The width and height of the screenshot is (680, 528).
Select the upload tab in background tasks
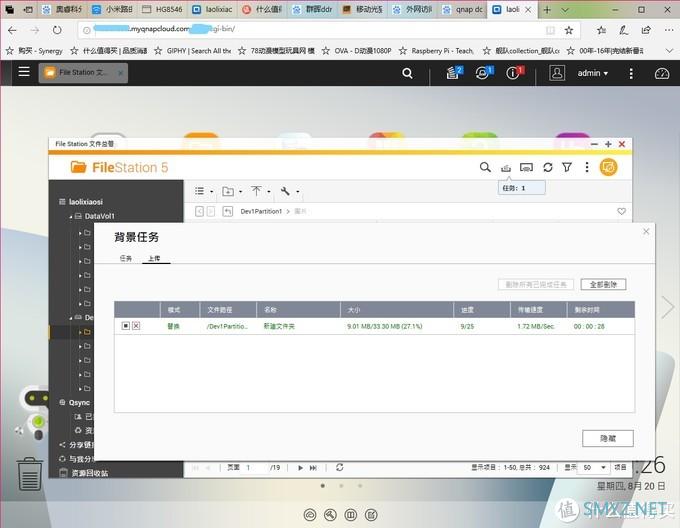point(155,258)
